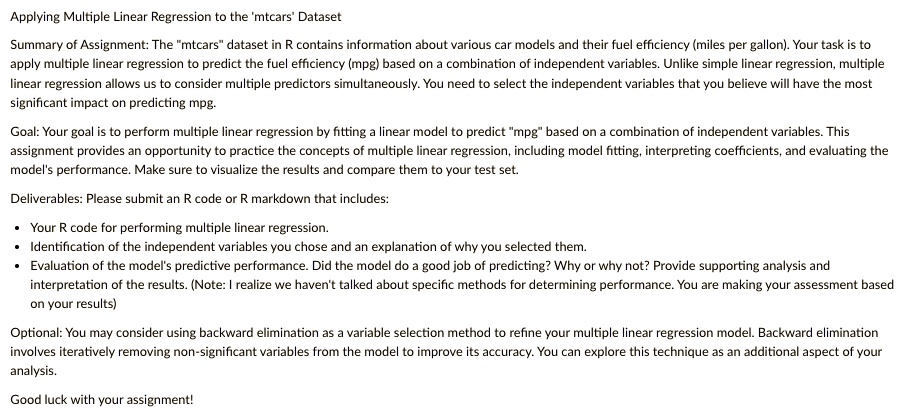
Task: Click the quoted word "mtcars" in the summary
Action: 200,45
